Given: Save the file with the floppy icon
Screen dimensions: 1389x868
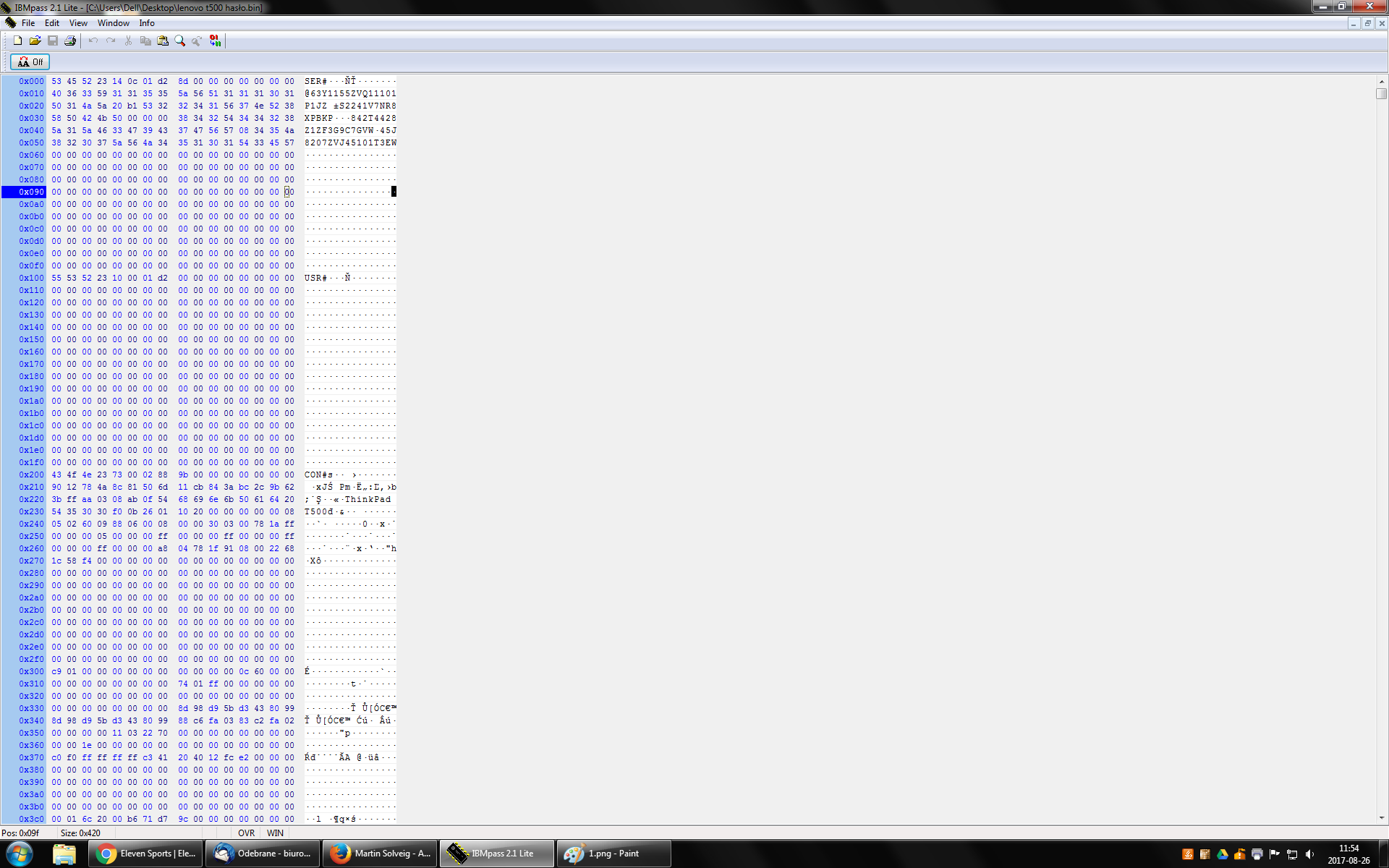Looking at the screenshot, I should (x=53, y=41).
